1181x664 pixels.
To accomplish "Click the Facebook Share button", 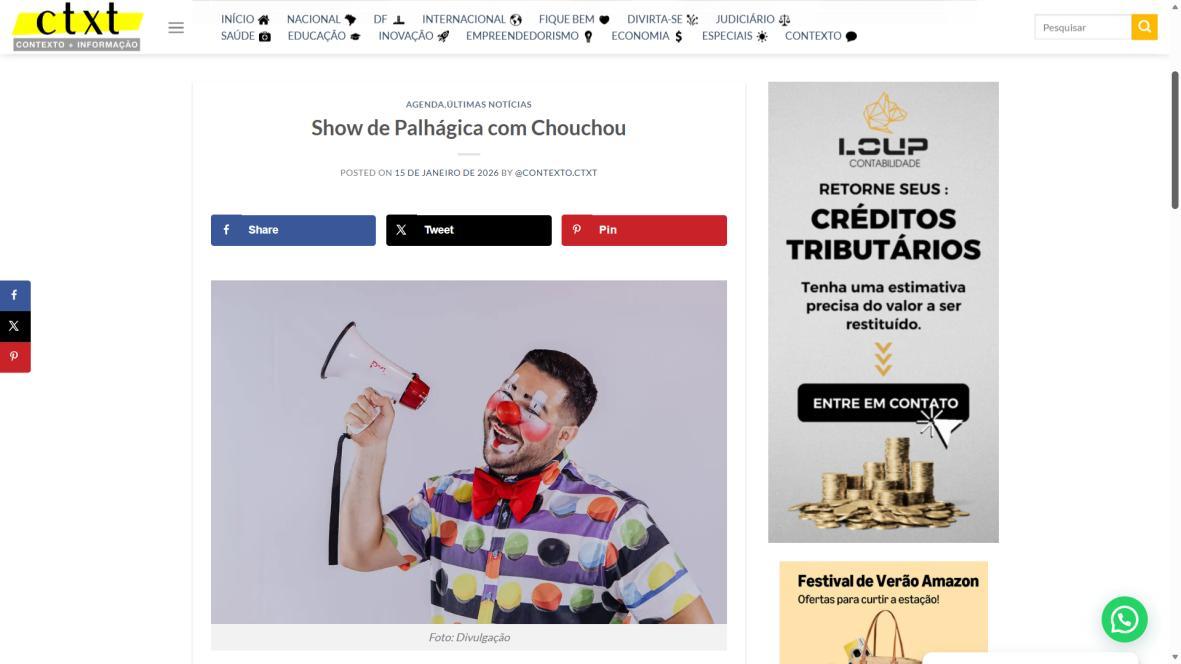I will coord(293,230).
